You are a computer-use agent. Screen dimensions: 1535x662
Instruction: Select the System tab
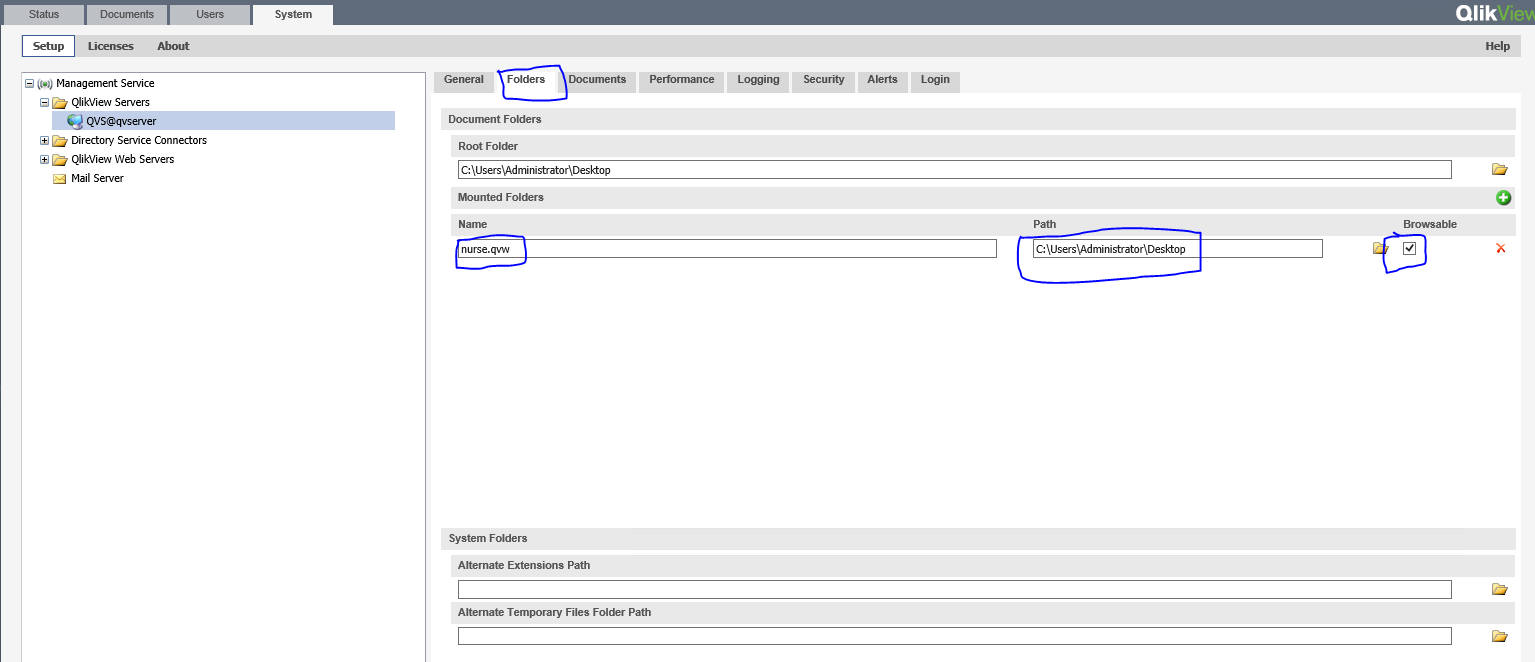(293, 14)
